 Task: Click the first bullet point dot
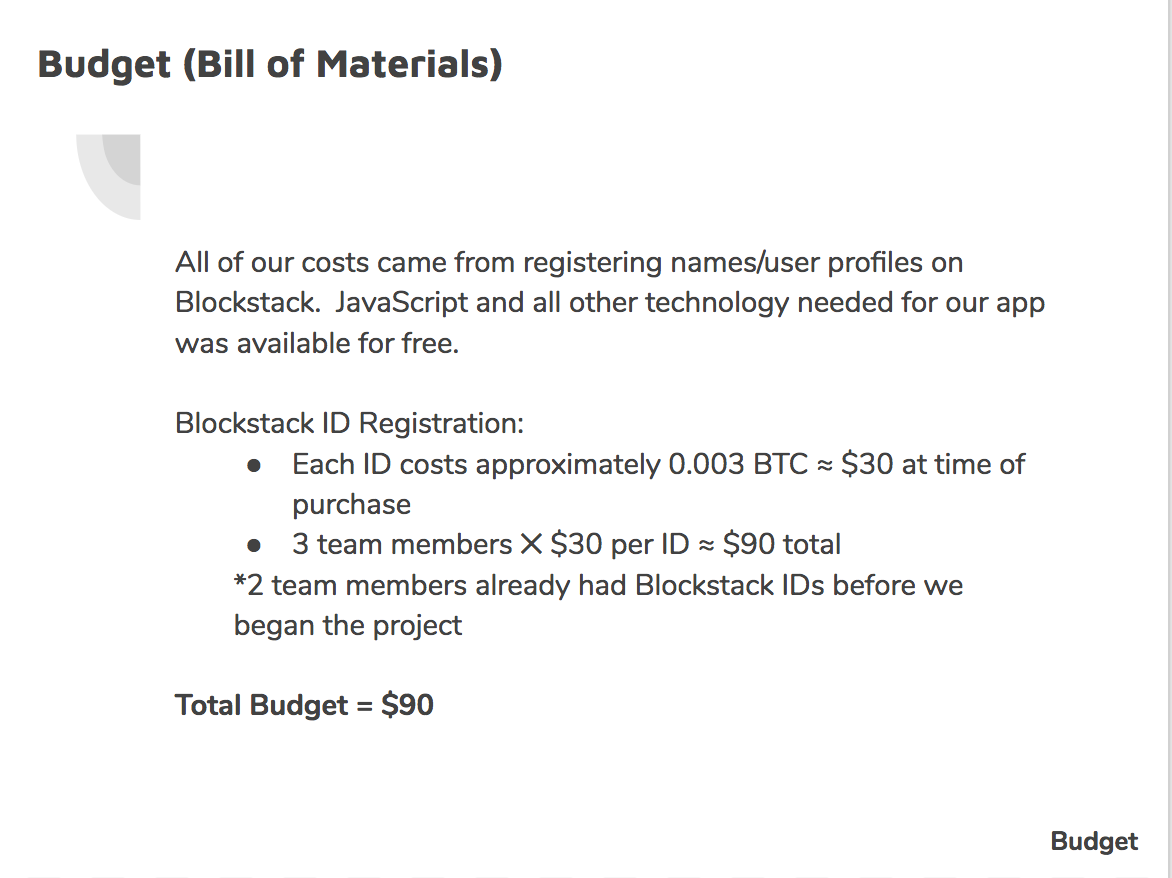click(x=254, y=465)
